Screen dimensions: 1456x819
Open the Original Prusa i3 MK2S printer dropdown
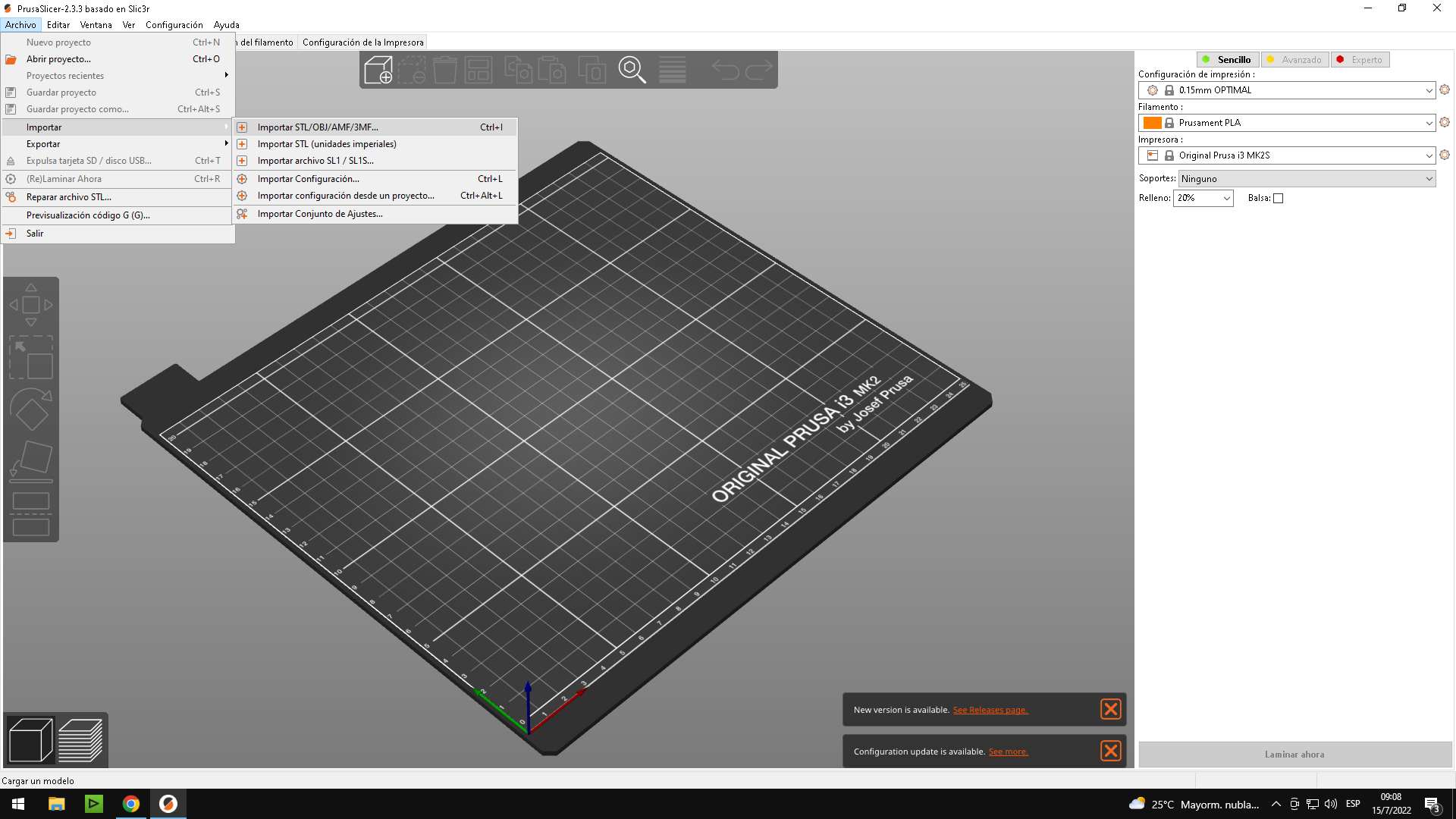pyautogui.click(x=1287, y=155)
